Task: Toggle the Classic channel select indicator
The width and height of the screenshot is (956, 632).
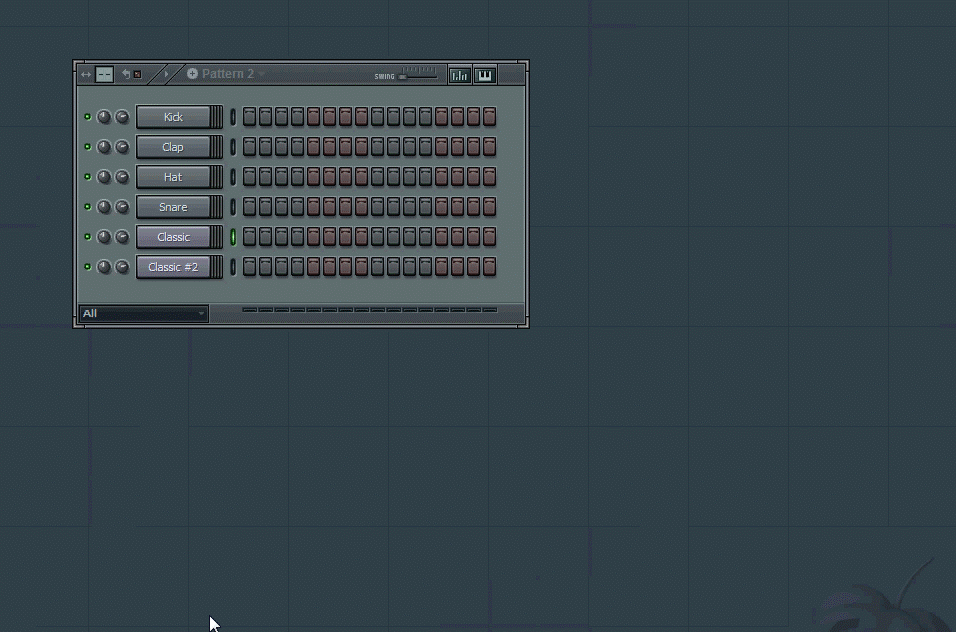Action: [x=233, y=237]
